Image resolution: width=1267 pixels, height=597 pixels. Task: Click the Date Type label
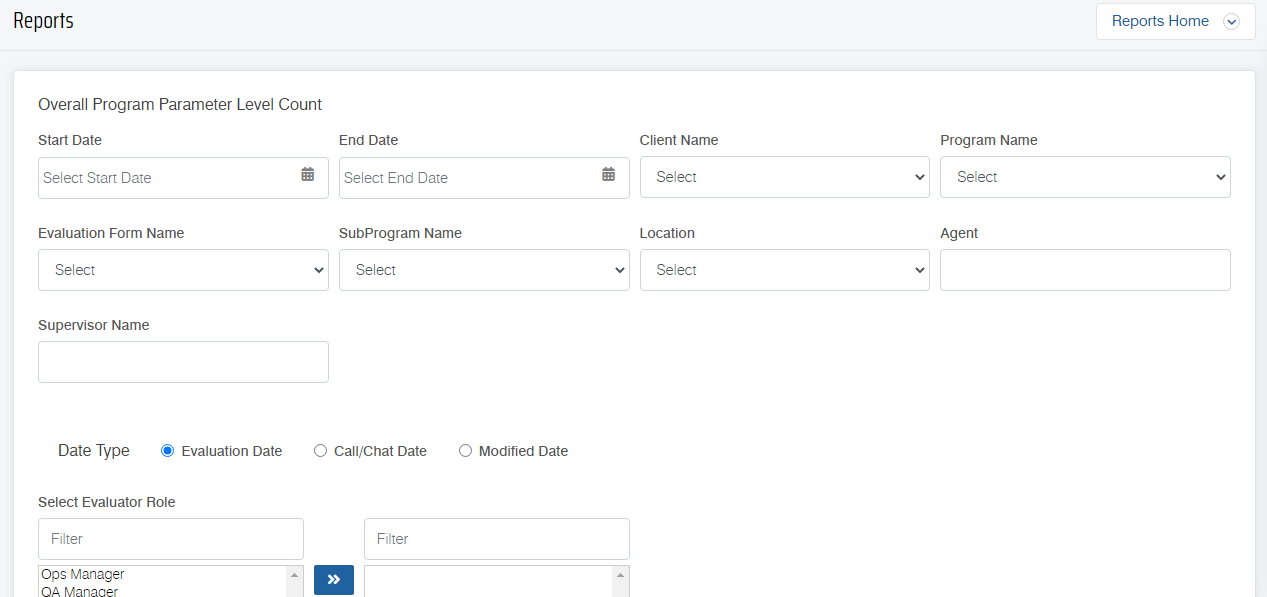[x=94, y=451]
